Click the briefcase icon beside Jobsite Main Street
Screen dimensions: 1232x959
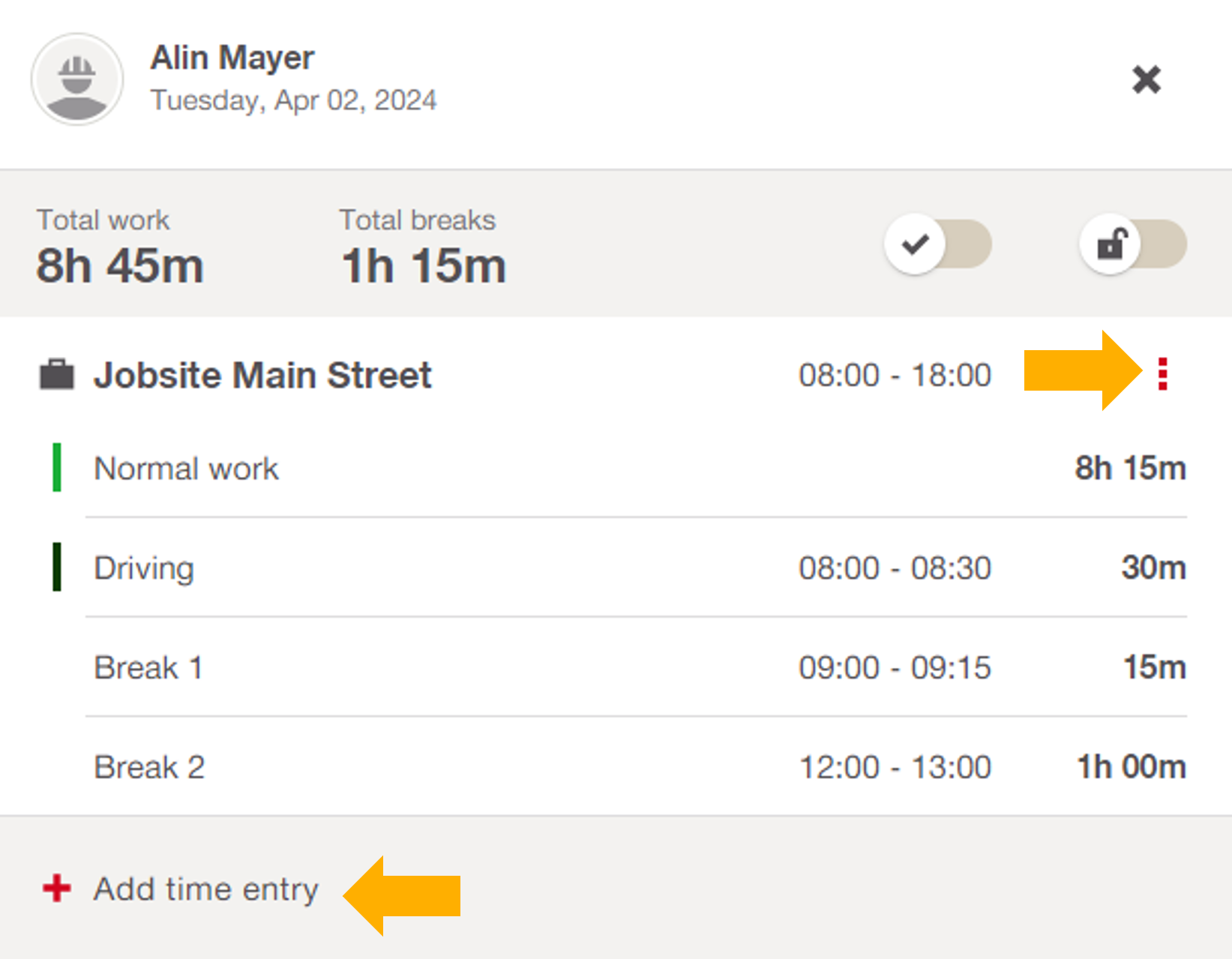click(57, 375)
